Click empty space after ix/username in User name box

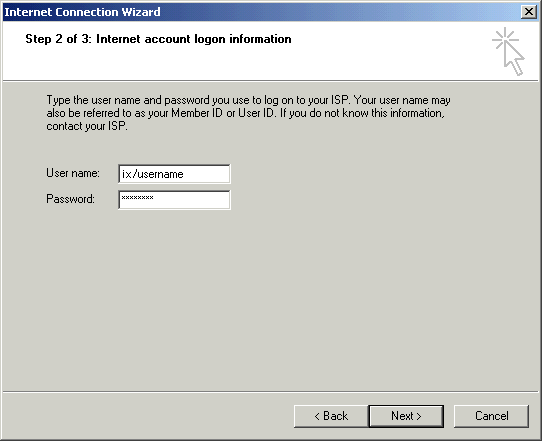206,174
